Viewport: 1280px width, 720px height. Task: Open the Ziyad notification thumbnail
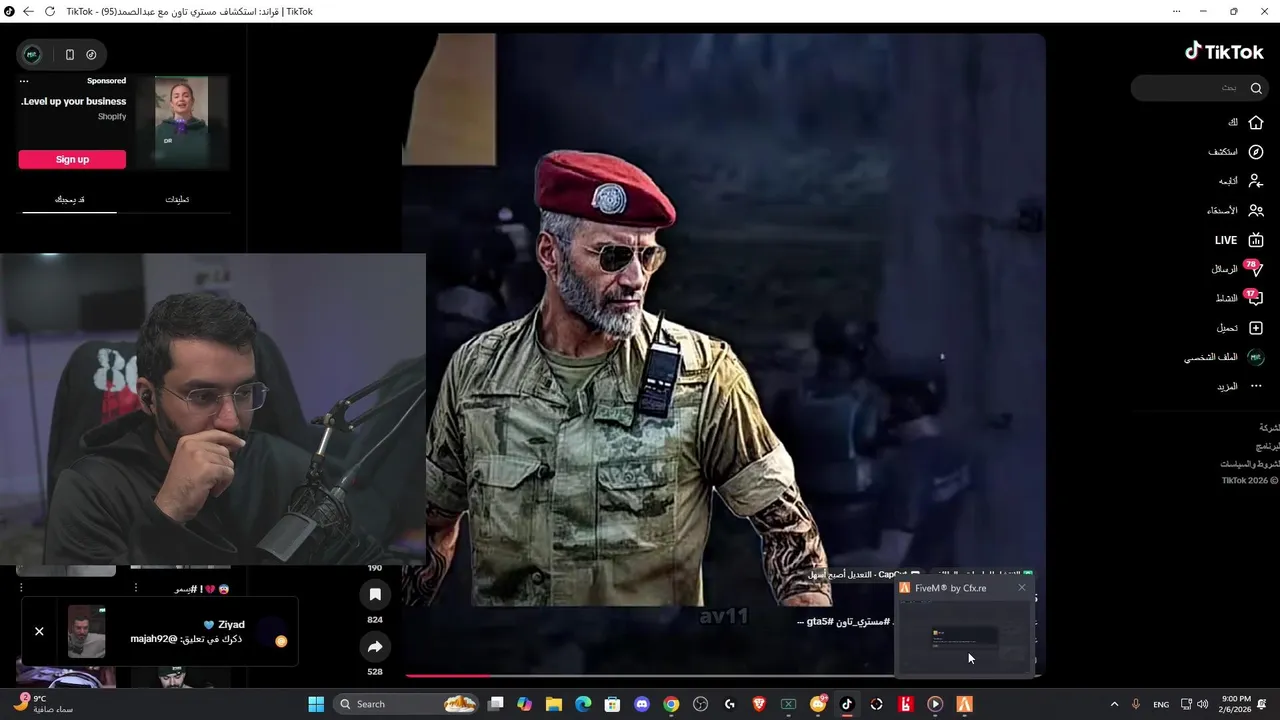pos(86,631)
